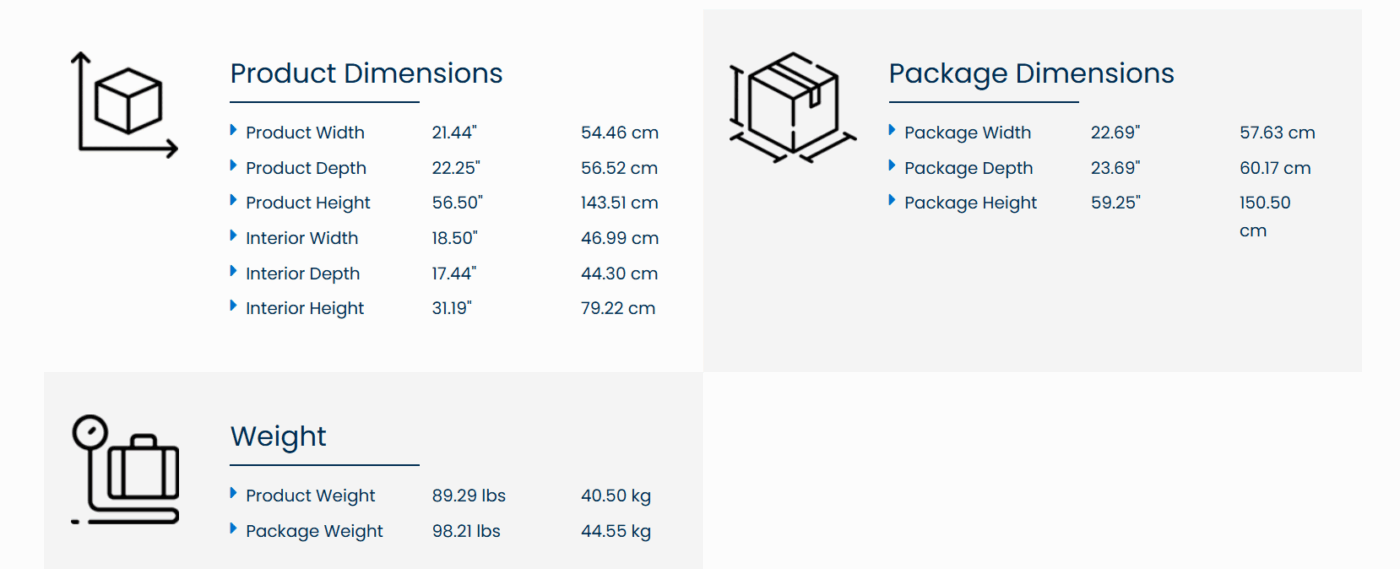
Task: Click the Interior Depth label
Action: point(303,274)
